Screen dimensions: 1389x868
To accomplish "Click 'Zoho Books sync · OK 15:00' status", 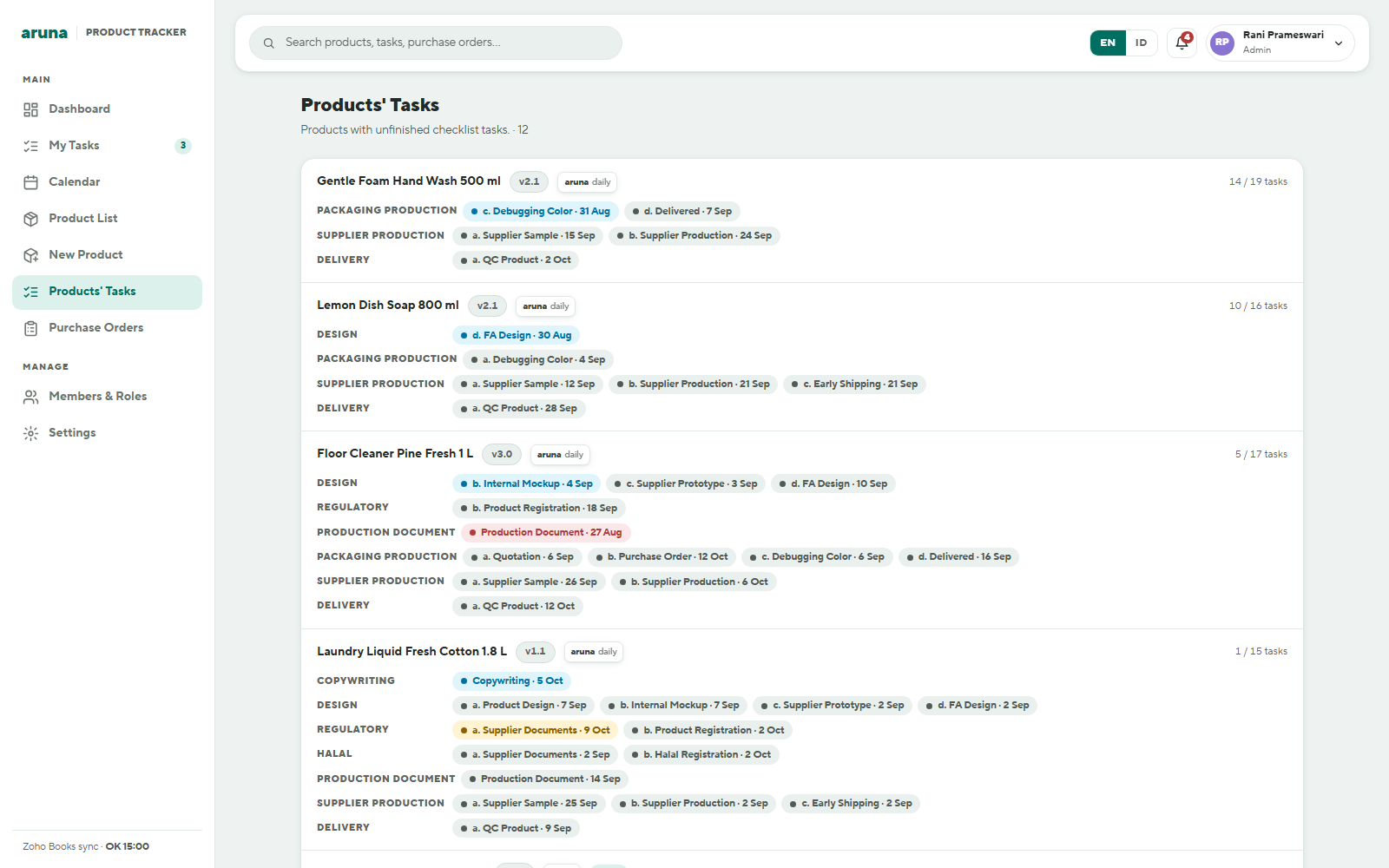I will click(86, 847).
